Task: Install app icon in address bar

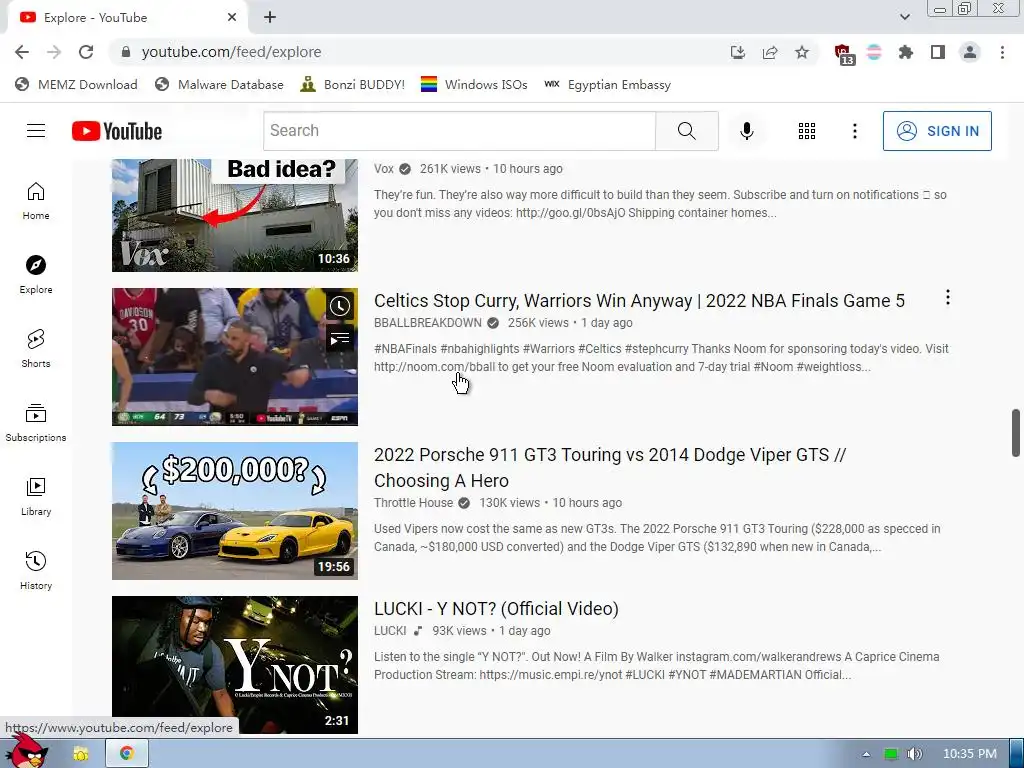Action: point(738,52)
